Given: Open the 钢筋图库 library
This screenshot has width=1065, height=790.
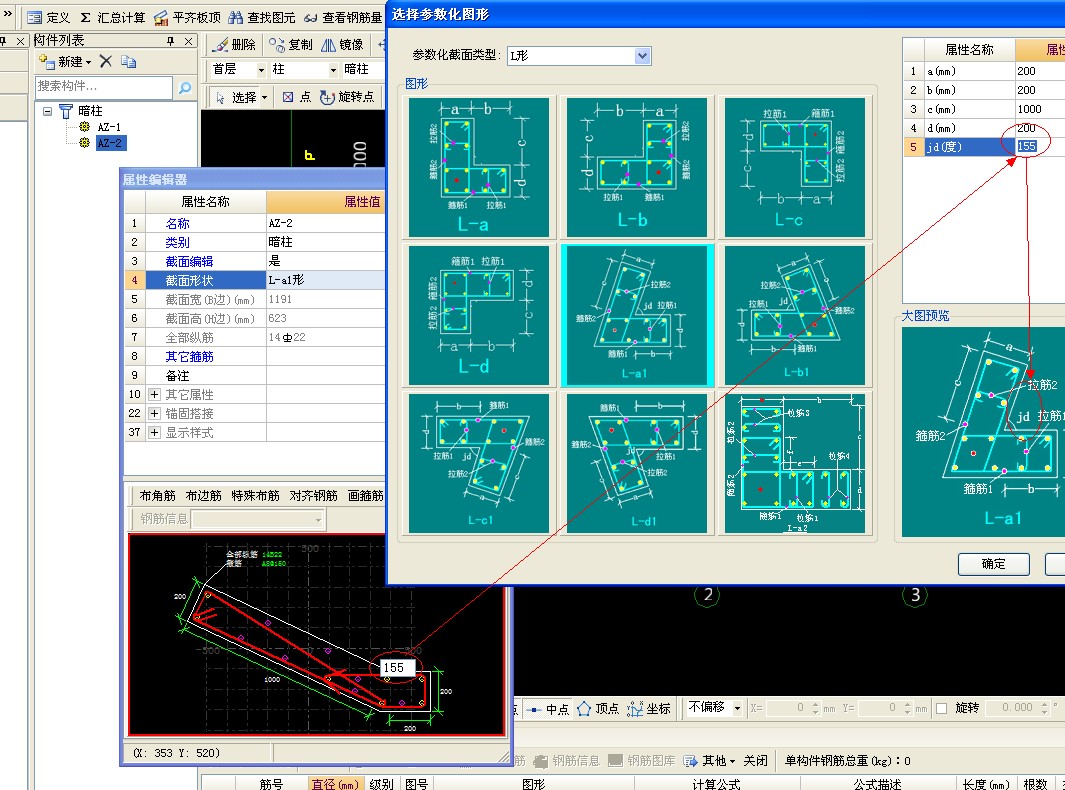Looking at the screenshot, I should (x=641, y=761).
